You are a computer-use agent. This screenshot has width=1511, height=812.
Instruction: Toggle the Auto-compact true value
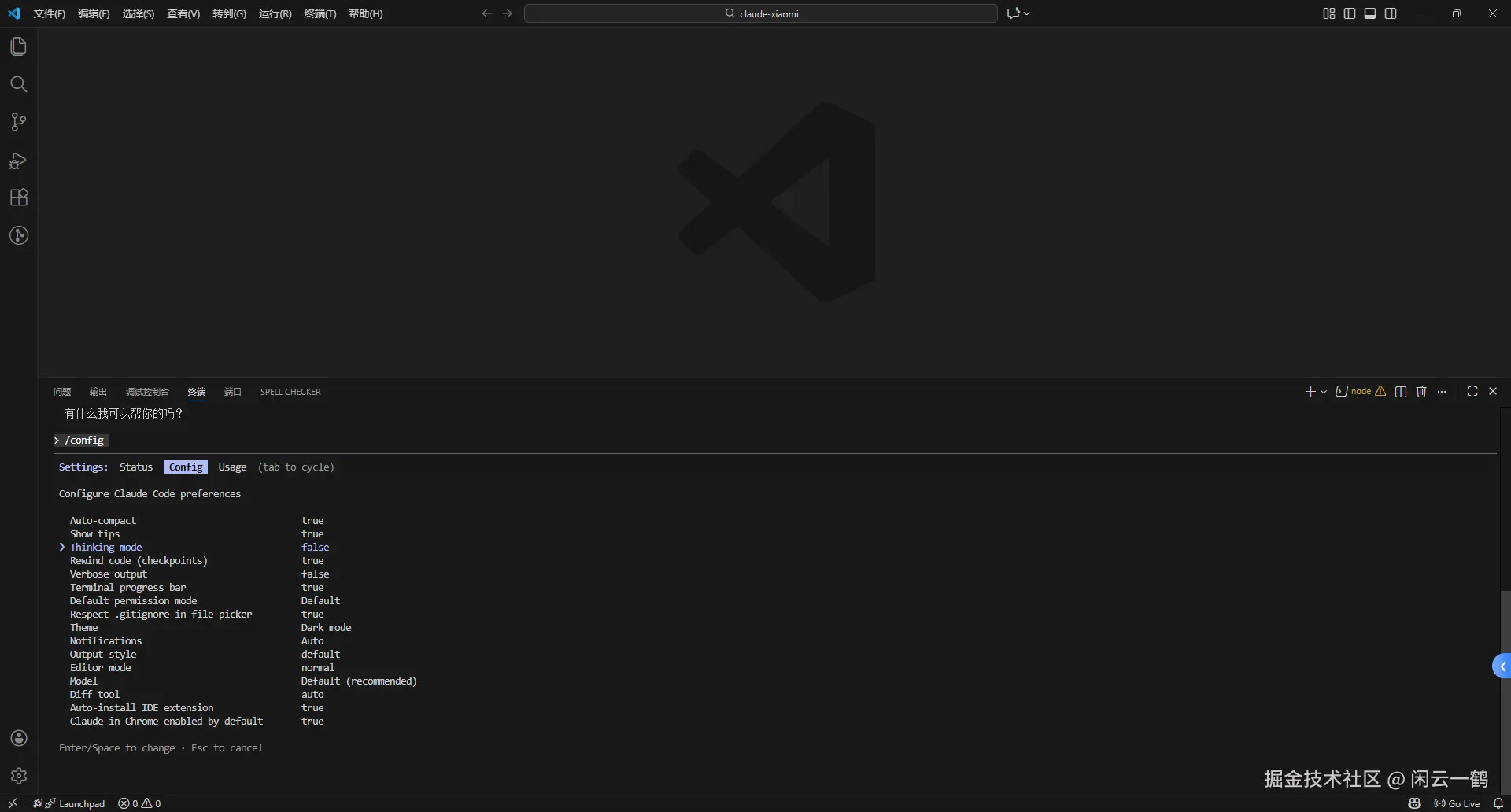point(312,521)
